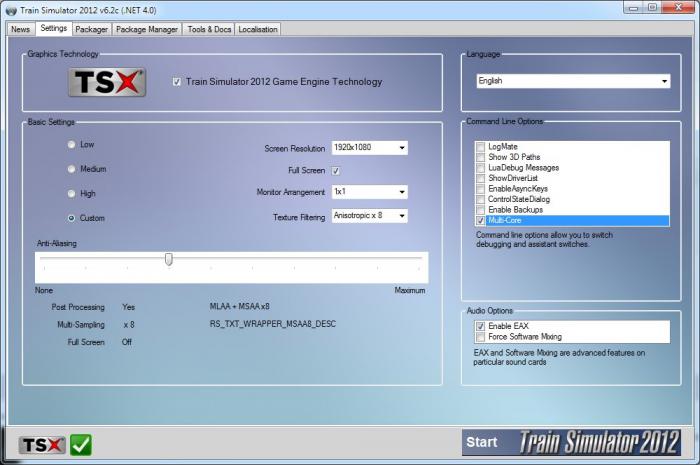
Task: Click the Anti-Aliasing slider thumb
Action: tap(169, 259)
